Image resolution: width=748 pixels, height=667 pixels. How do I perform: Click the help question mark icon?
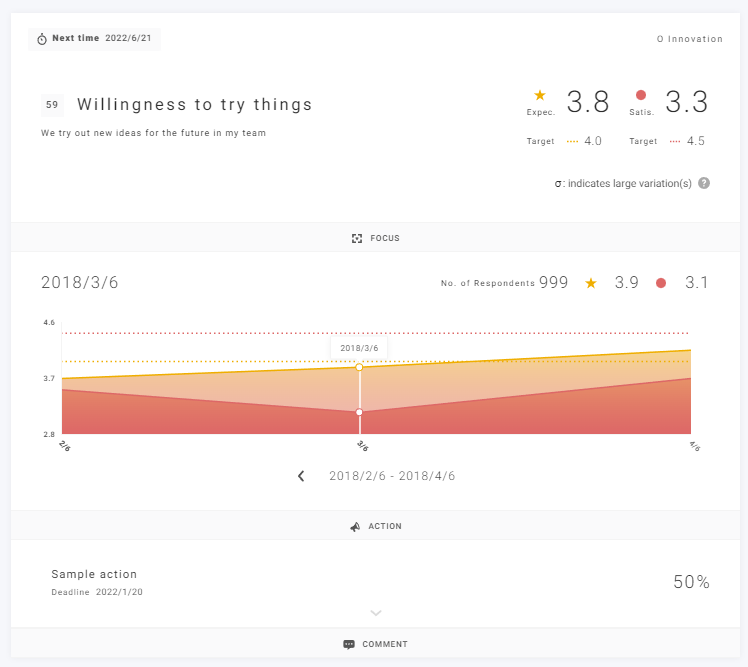point(704,183)
